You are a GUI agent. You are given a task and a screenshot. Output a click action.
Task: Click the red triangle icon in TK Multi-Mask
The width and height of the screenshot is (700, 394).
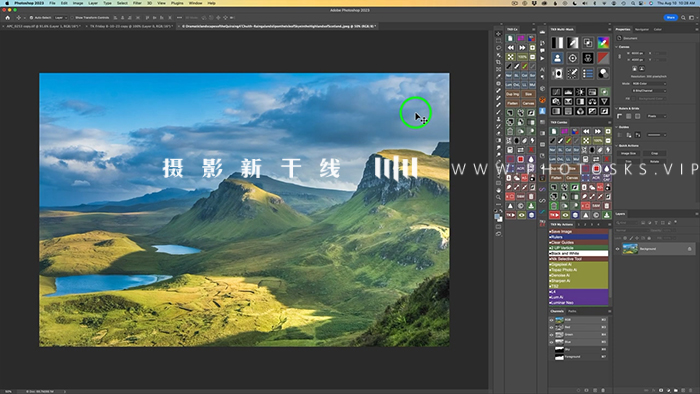point(603,58)
